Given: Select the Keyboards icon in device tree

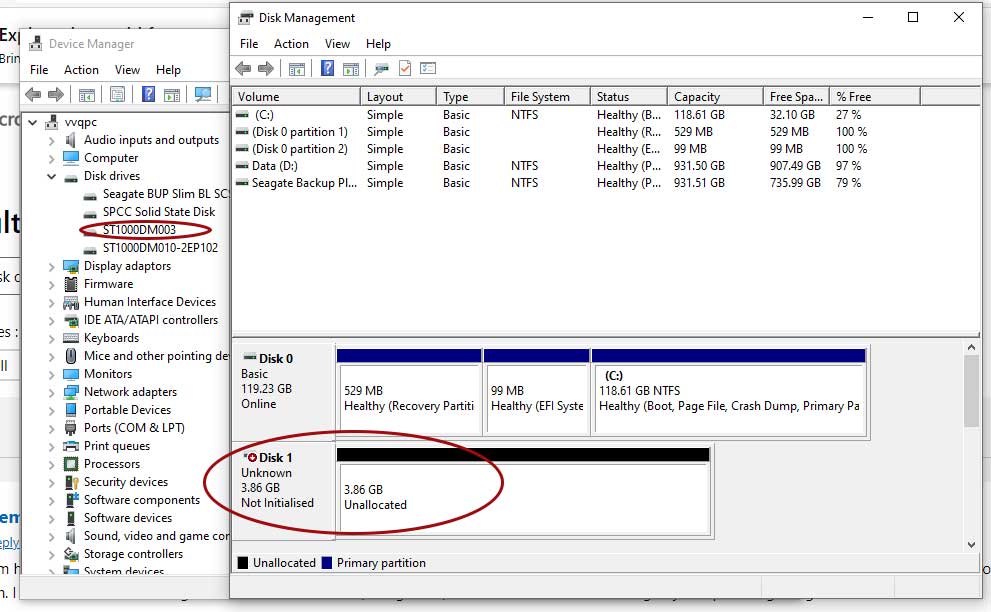Looking at the screenshot, I should tap(71, 338).
